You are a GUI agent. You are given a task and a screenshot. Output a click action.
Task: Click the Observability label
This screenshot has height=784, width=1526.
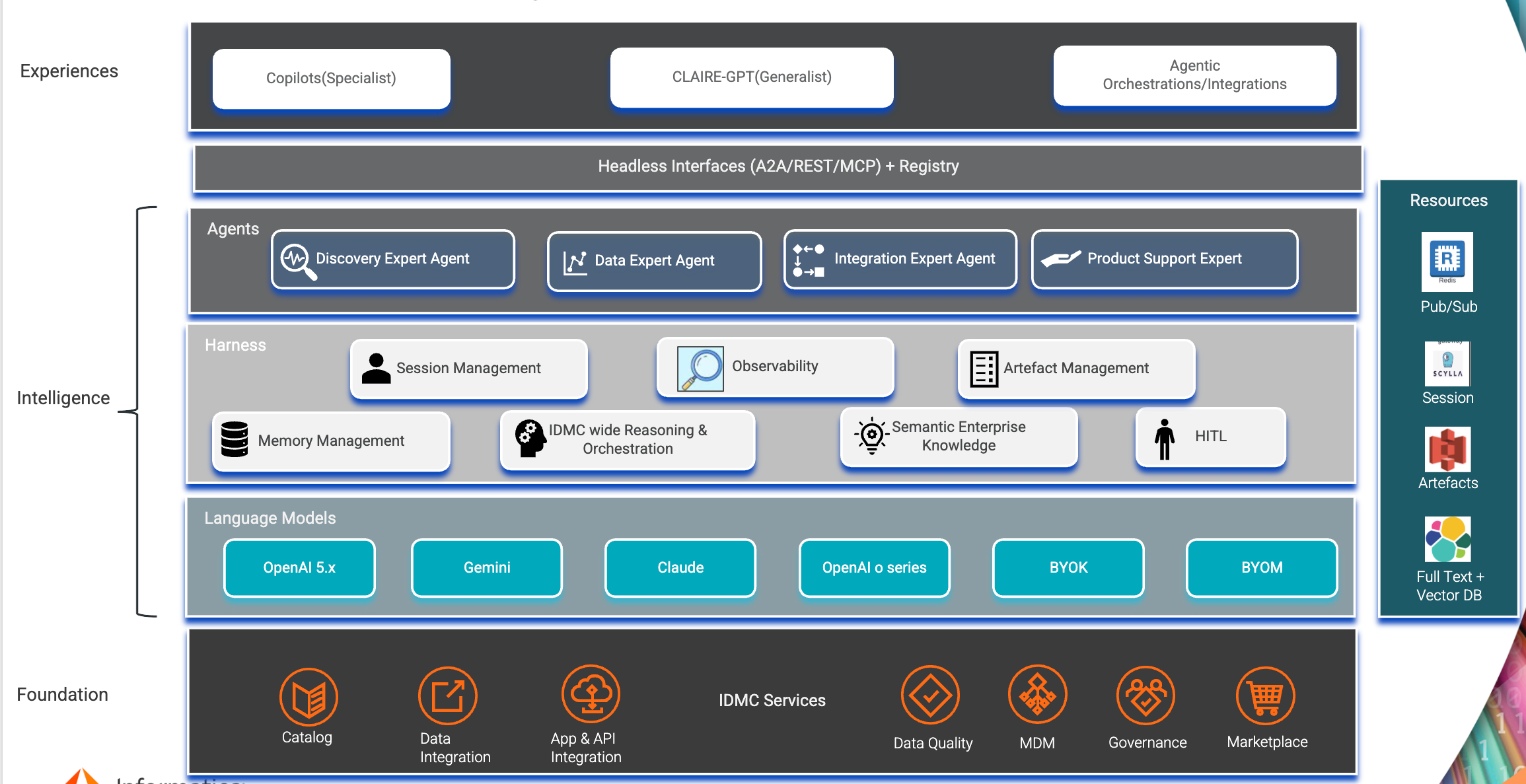pyautogui.click(x=775, y=367)
